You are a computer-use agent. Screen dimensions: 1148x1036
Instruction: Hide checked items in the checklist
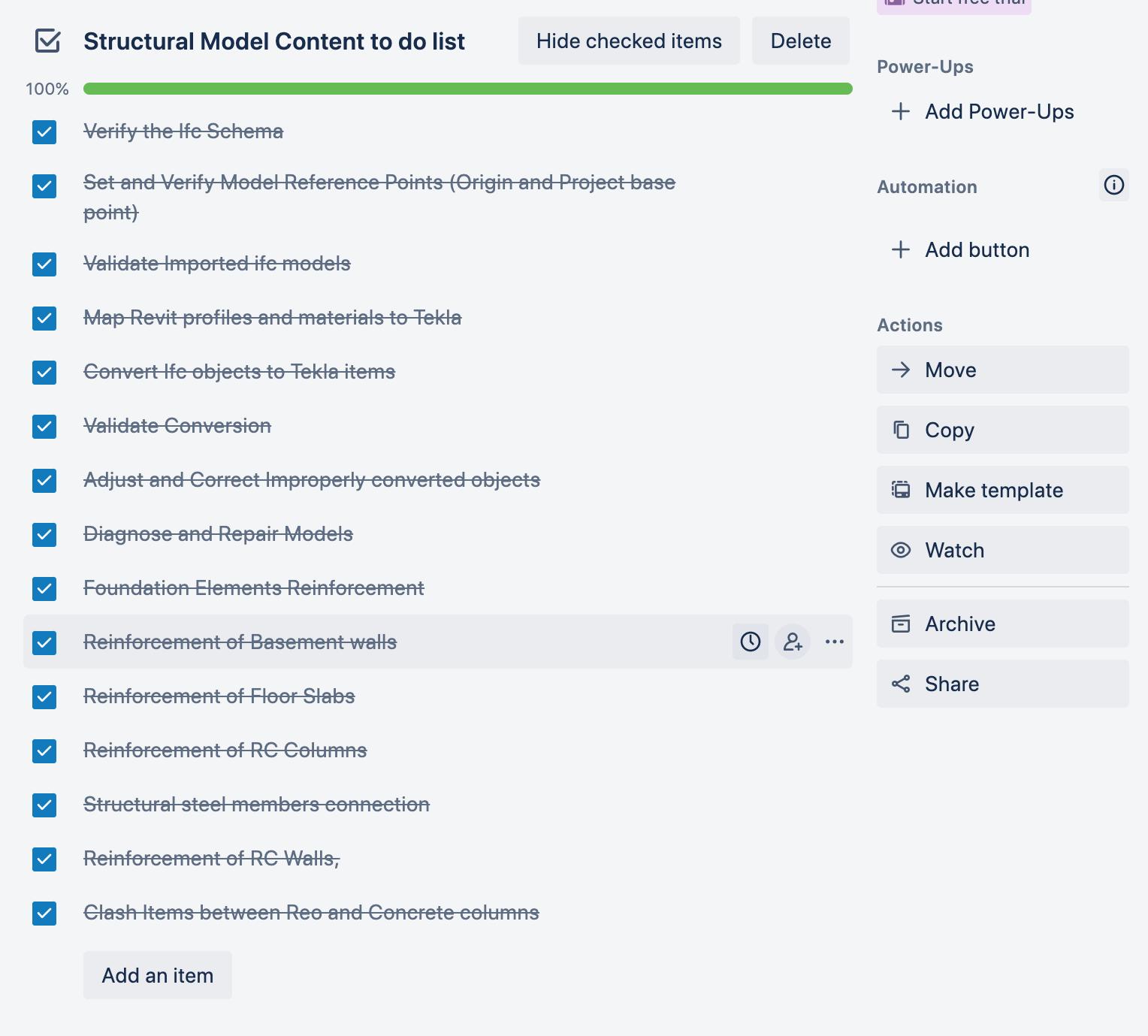tap(629, 41)
